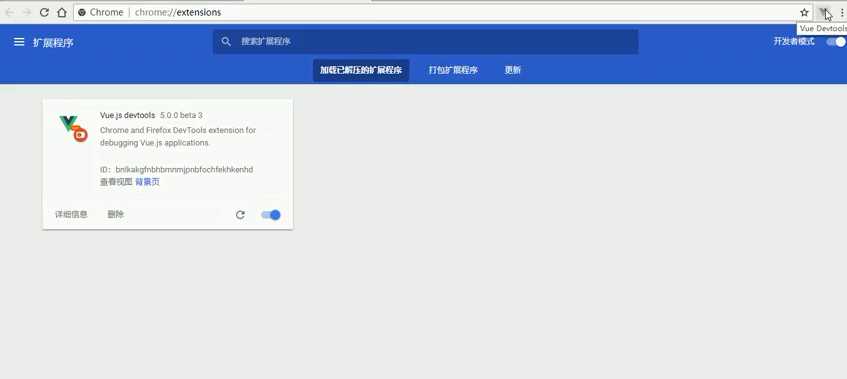Click the 扩展程序 page title

click(x=53, y=43)
